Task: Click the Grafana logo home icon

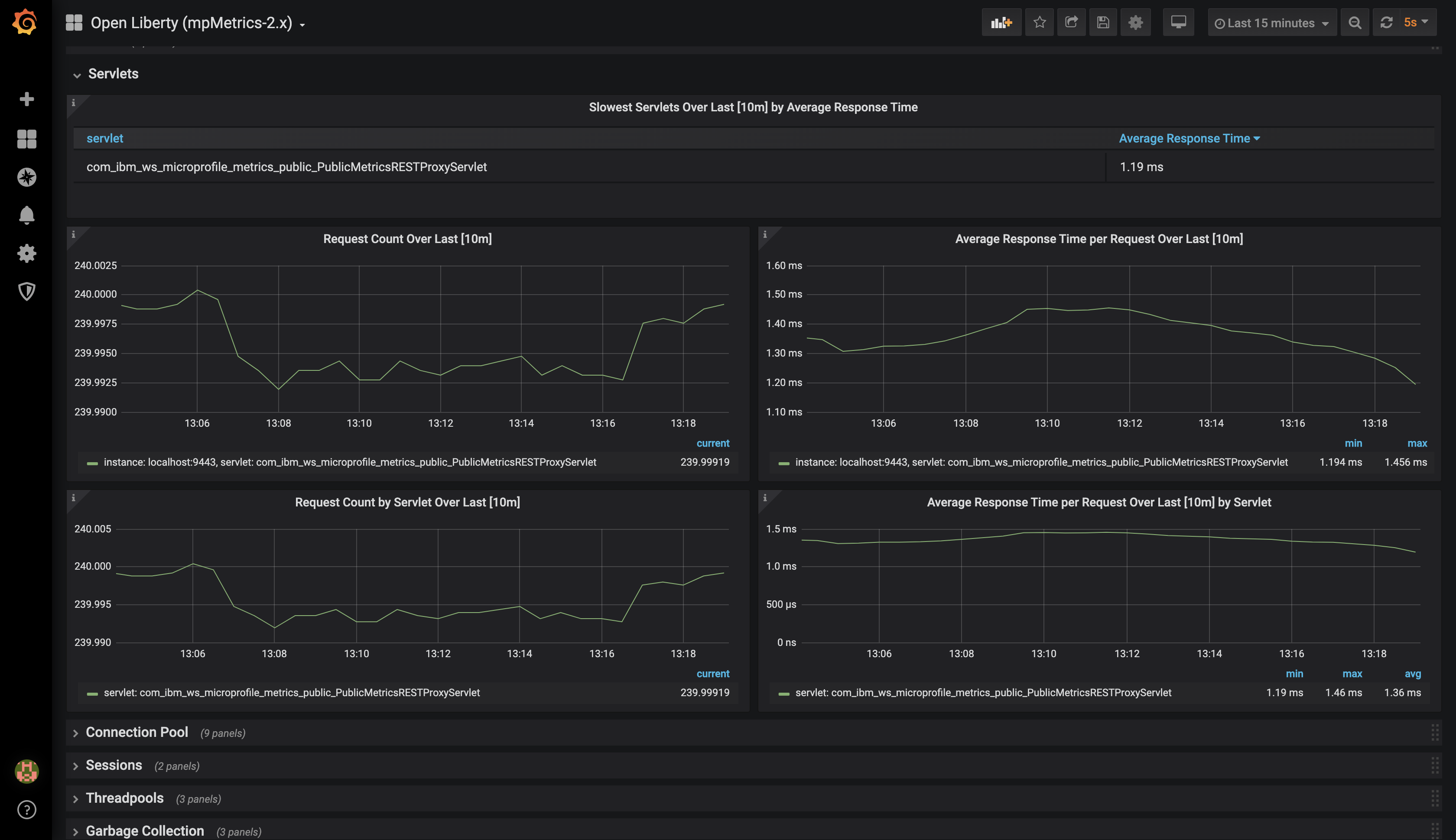Action: click(x=25, y=22)
